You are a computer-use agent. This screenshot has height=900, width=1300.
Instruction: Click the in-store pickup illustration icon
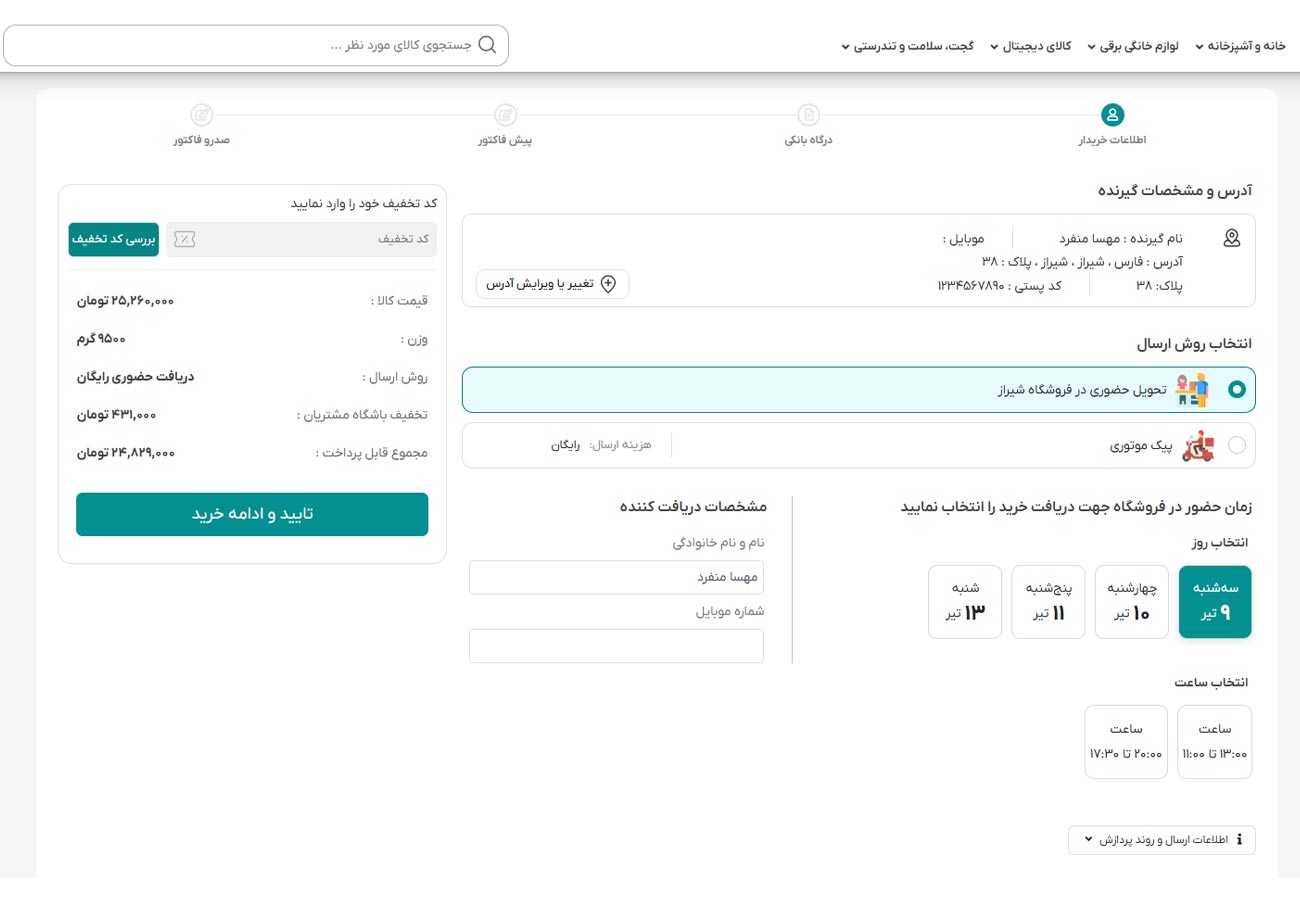point(1193,390)
